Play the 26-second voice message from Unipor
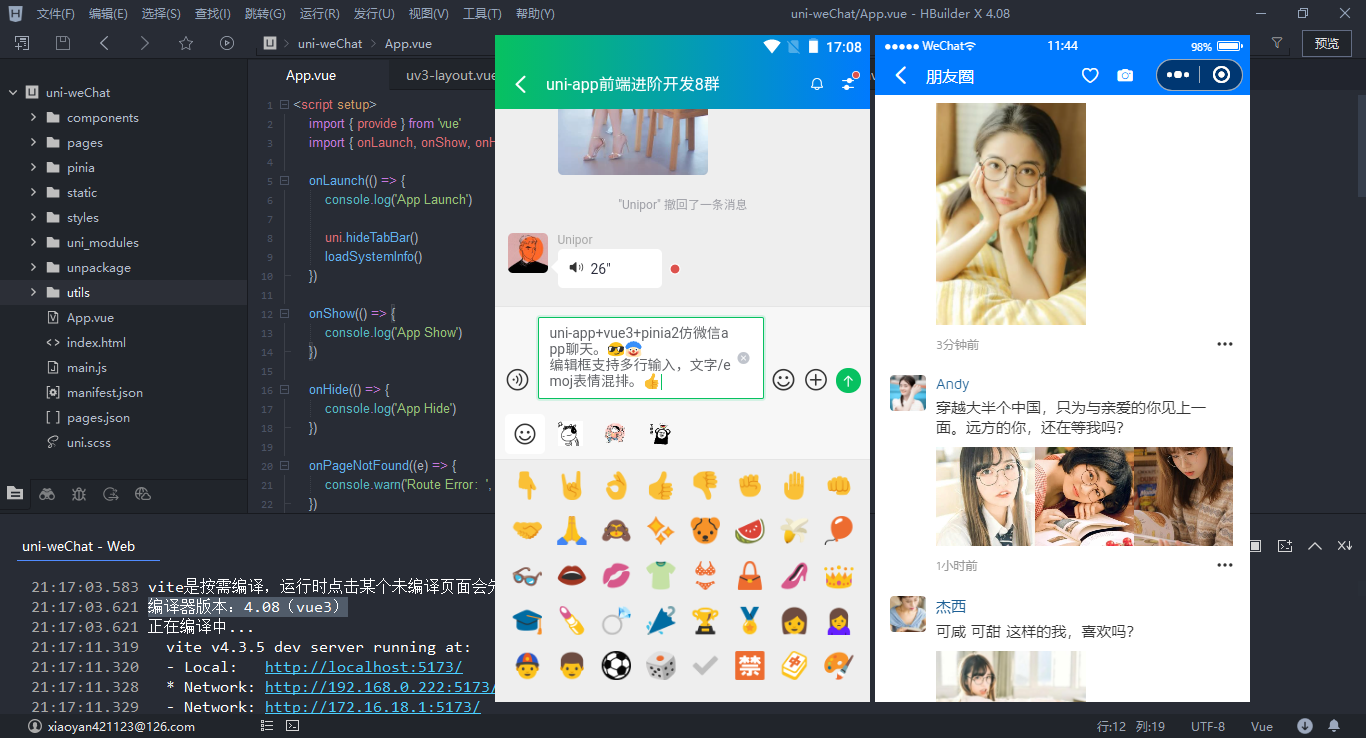This screenshot has height=738, width=1366. pyautogui.click(x=609, y=267)
